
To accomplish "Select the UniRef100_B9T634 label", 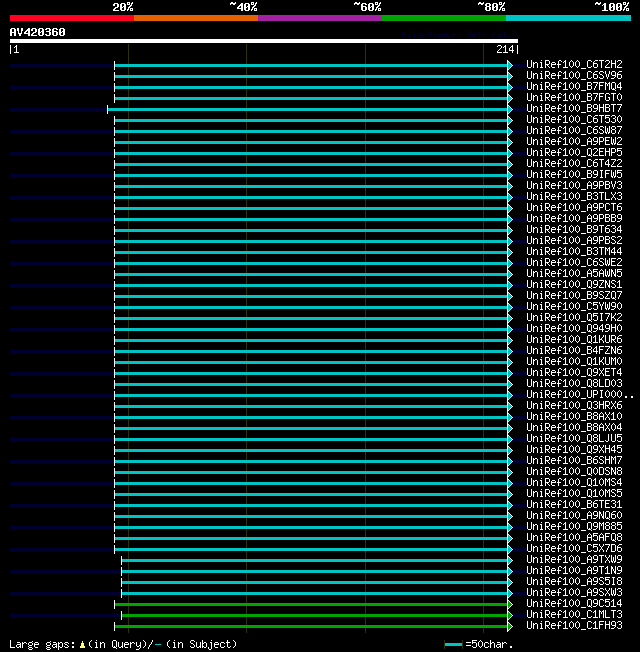I will pyautogui.click(x=574, y=230).
